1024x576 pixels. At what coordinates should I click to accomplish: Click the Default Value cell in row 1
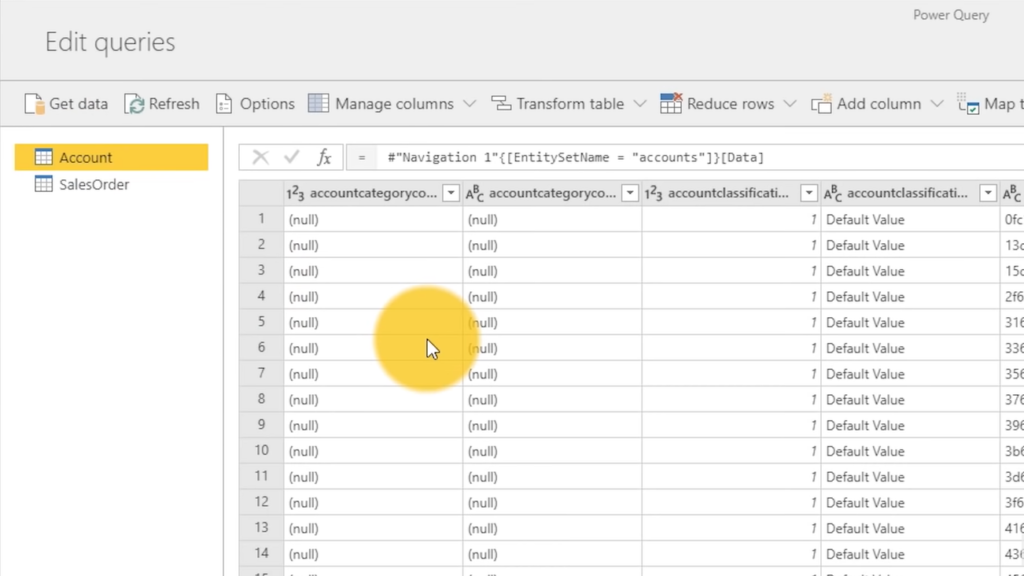(x=865, y=219)
